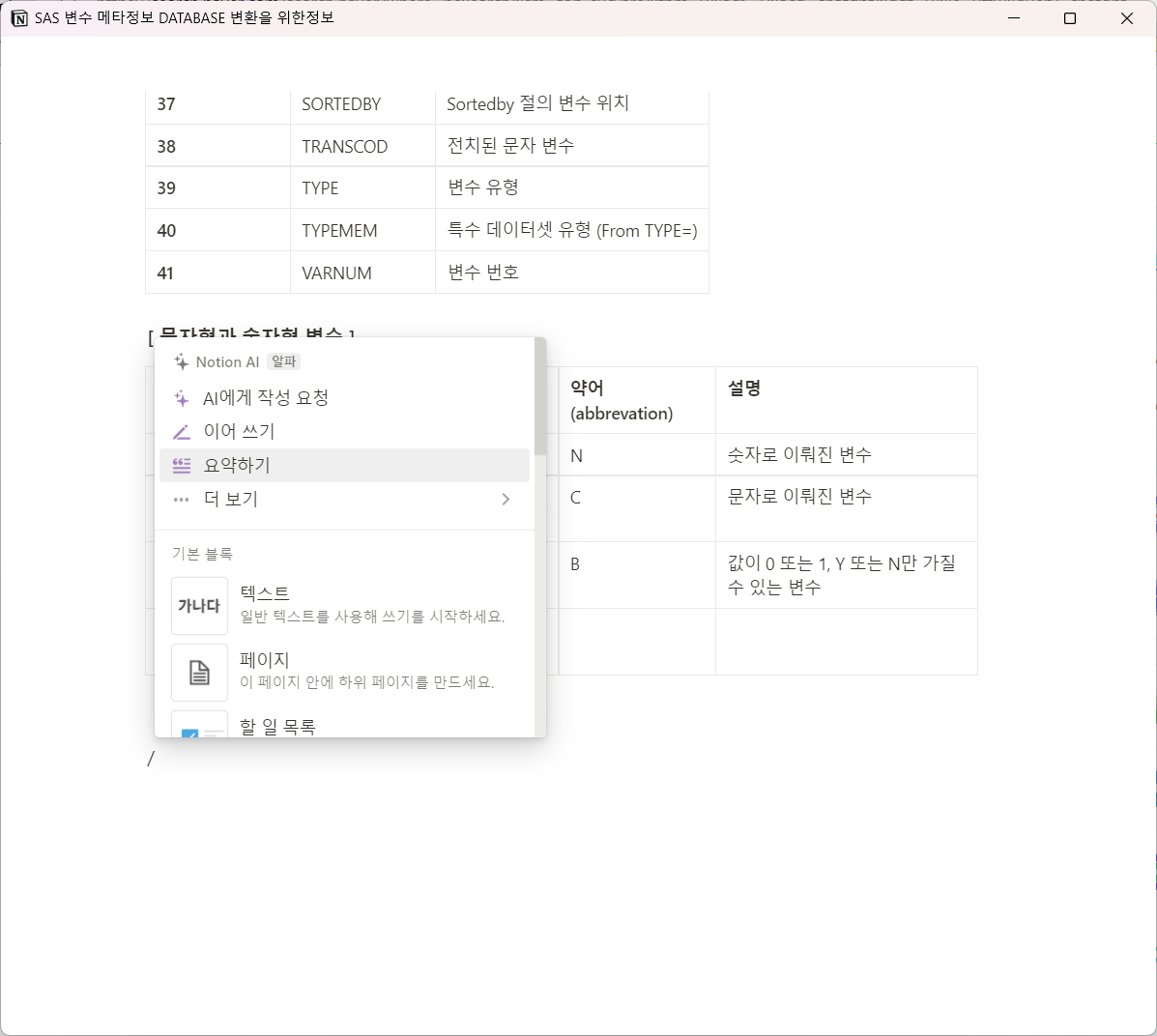The image size is (1157, 1036).
Task: Insert a 텍스트 basic block
Action: point(344,606)
